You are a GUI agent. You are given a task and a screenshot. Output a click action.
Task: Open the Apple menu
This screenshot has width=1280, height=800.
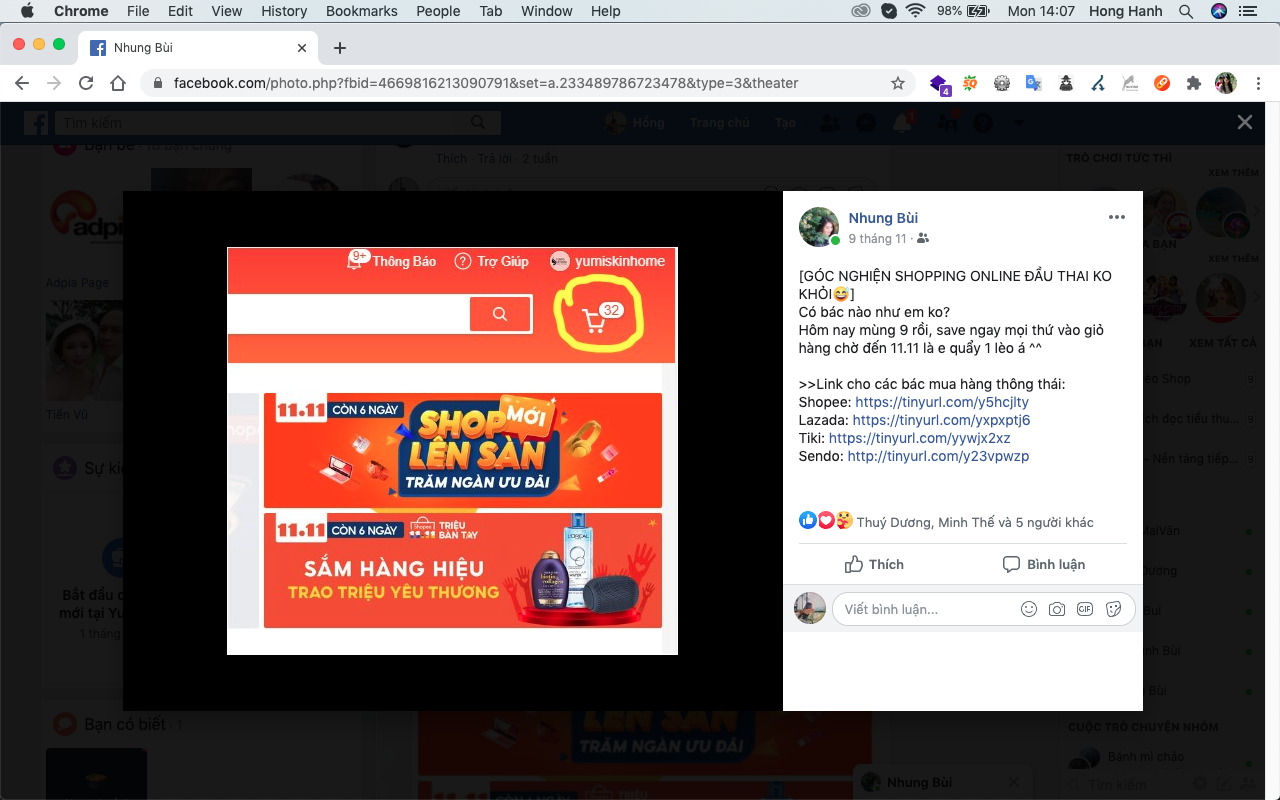27,11
